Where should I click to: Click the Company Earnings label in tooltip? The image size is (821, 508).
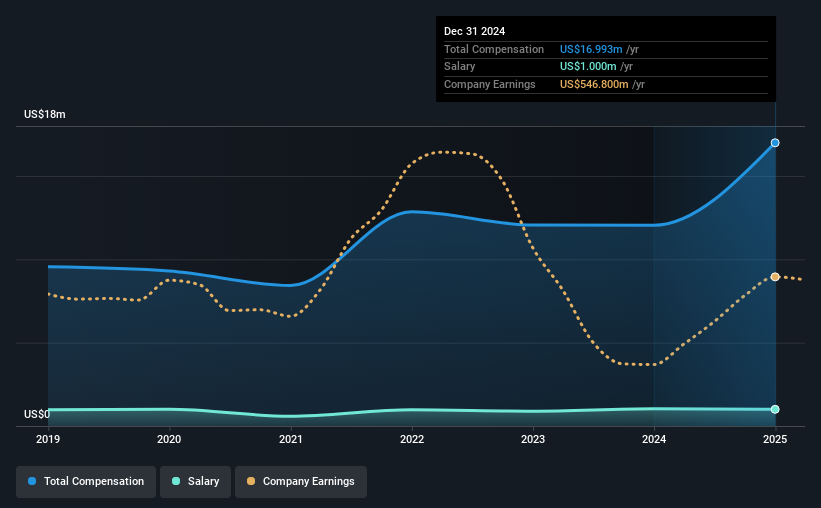[x=490, y=84]
